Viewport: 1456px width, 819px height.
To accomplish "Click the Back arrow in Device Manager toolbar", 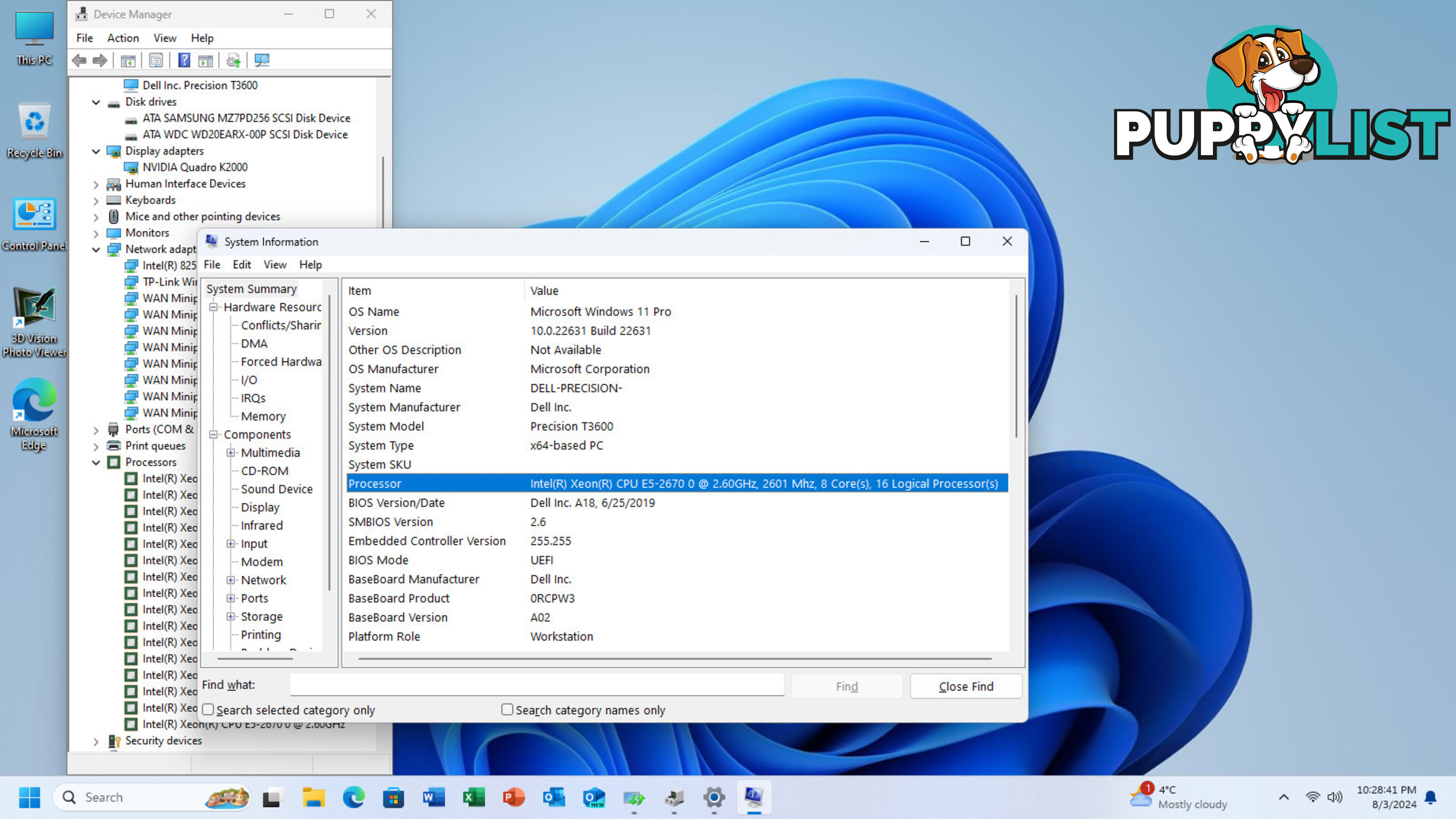I will [x=79, y=60].
